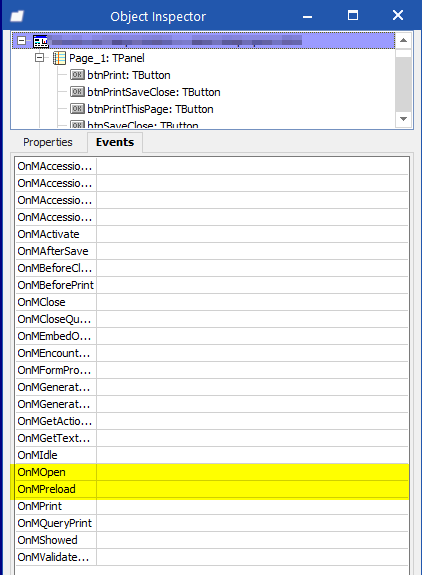Click the OnMOpen event value field
The height and width of the screenshot is (575, 422).
point(252,472)
